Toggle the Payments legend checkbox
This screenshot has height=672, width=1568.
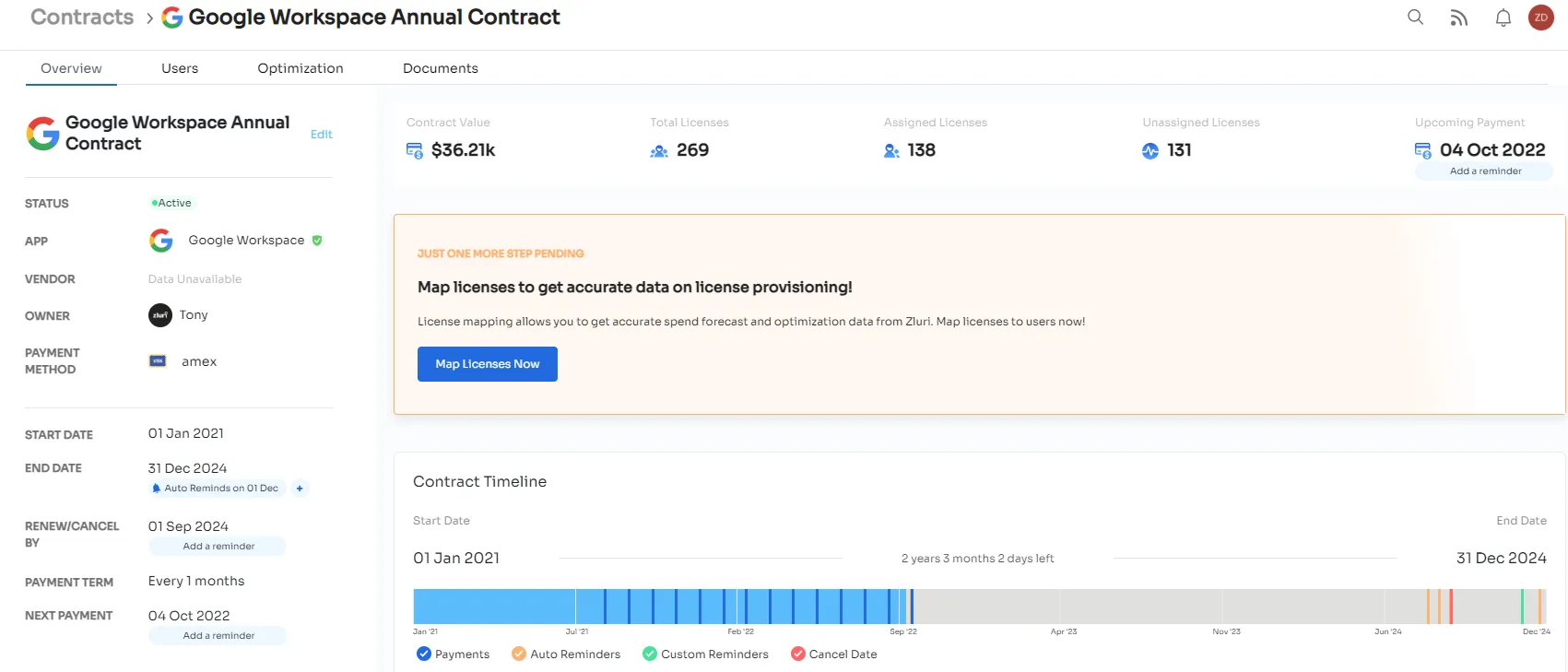(x=424, y=654)
